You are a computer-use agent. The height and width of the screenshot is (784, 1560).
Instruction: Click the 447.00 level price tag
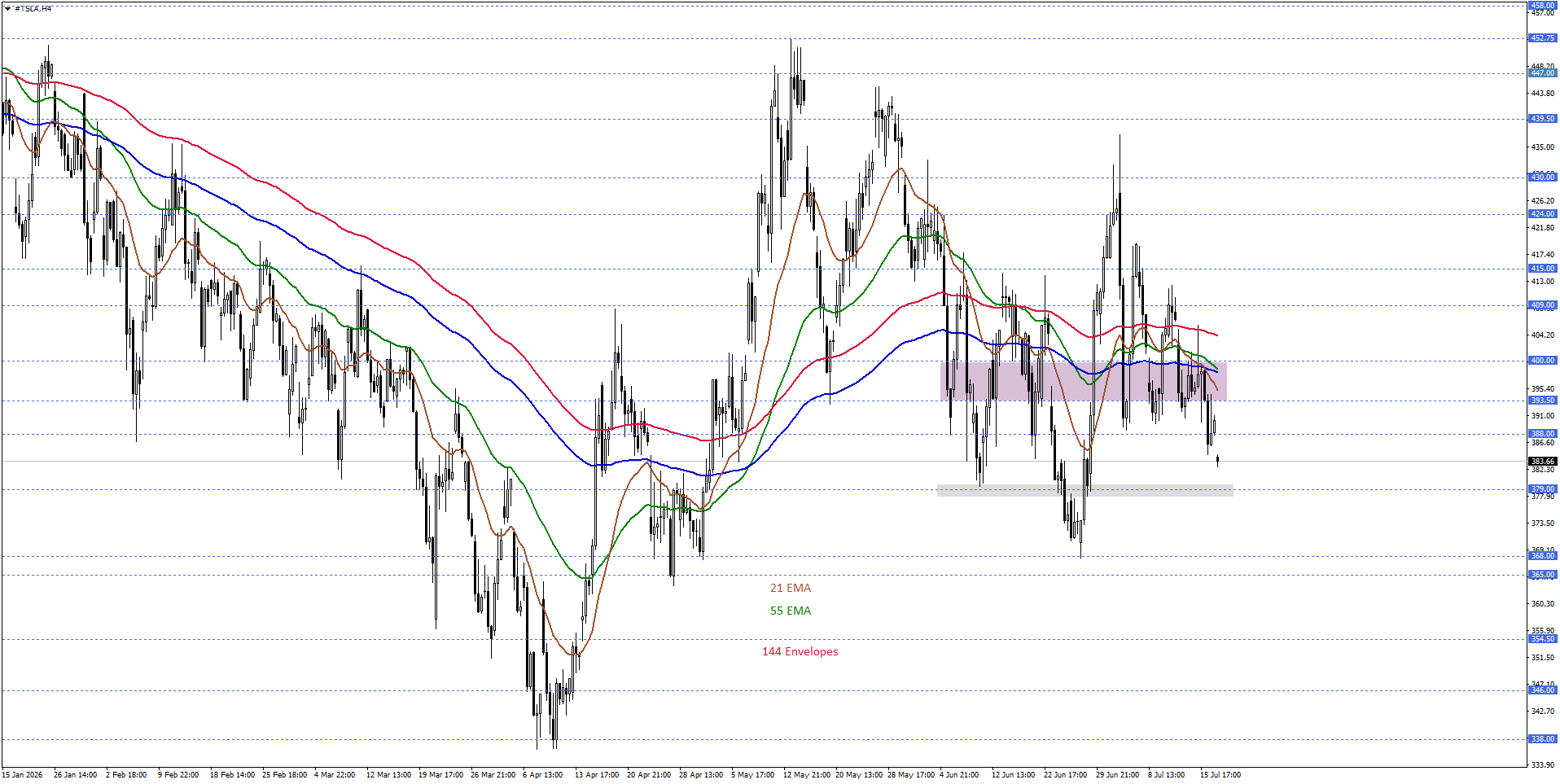(1543, 73)
